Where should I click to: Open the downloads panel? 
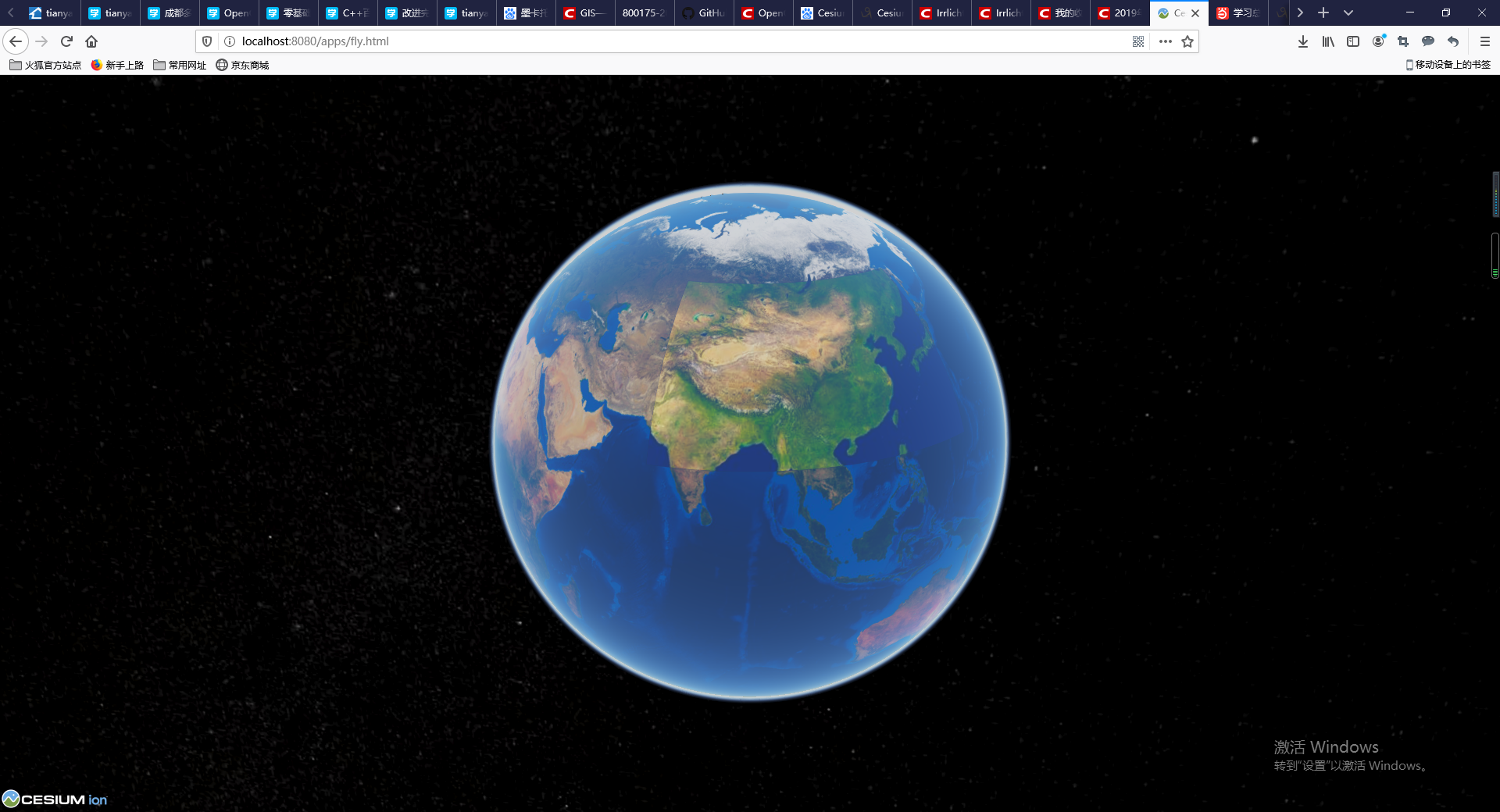[1303, 41]
